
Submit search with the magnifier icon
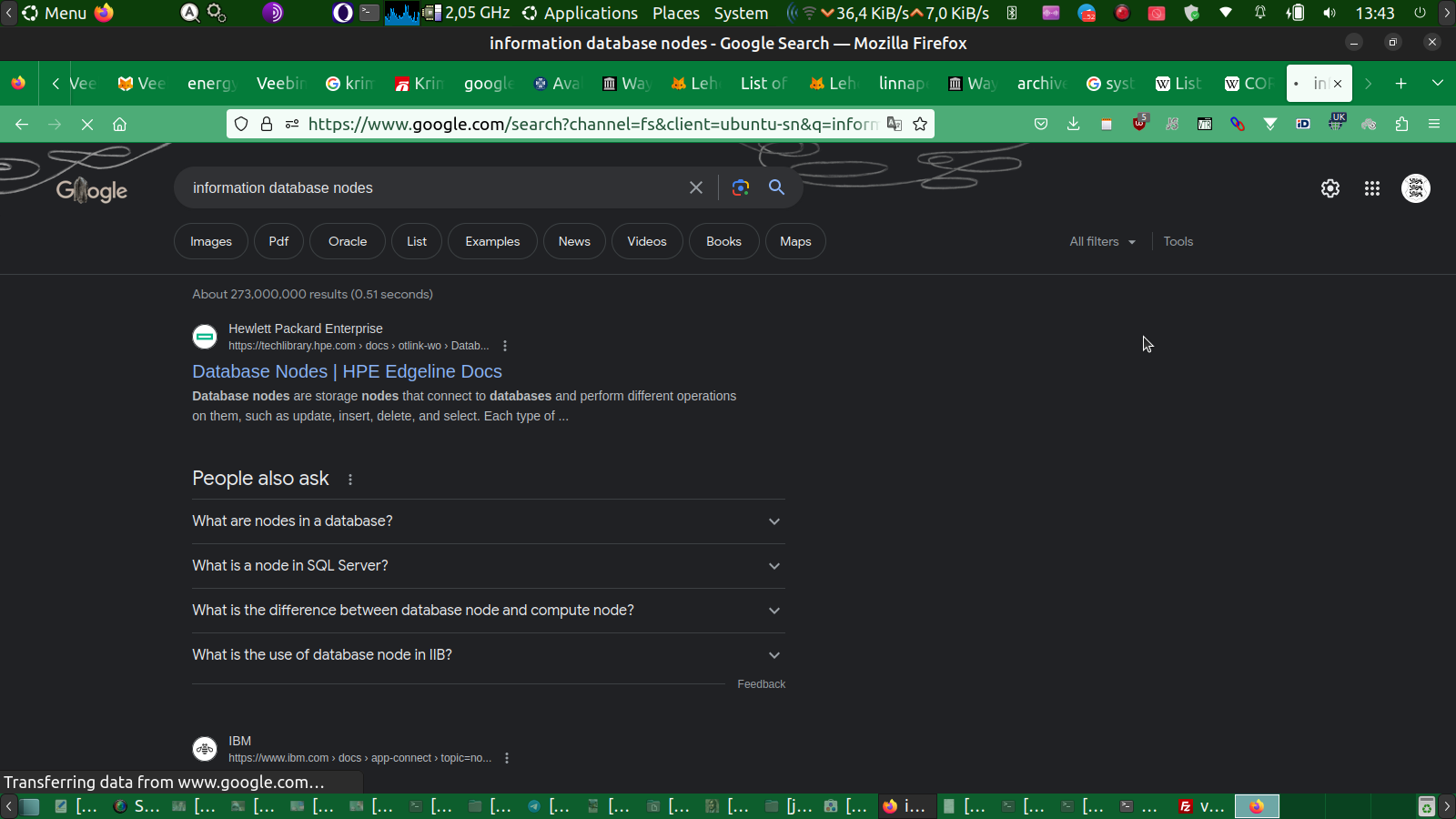click(776, 187)
